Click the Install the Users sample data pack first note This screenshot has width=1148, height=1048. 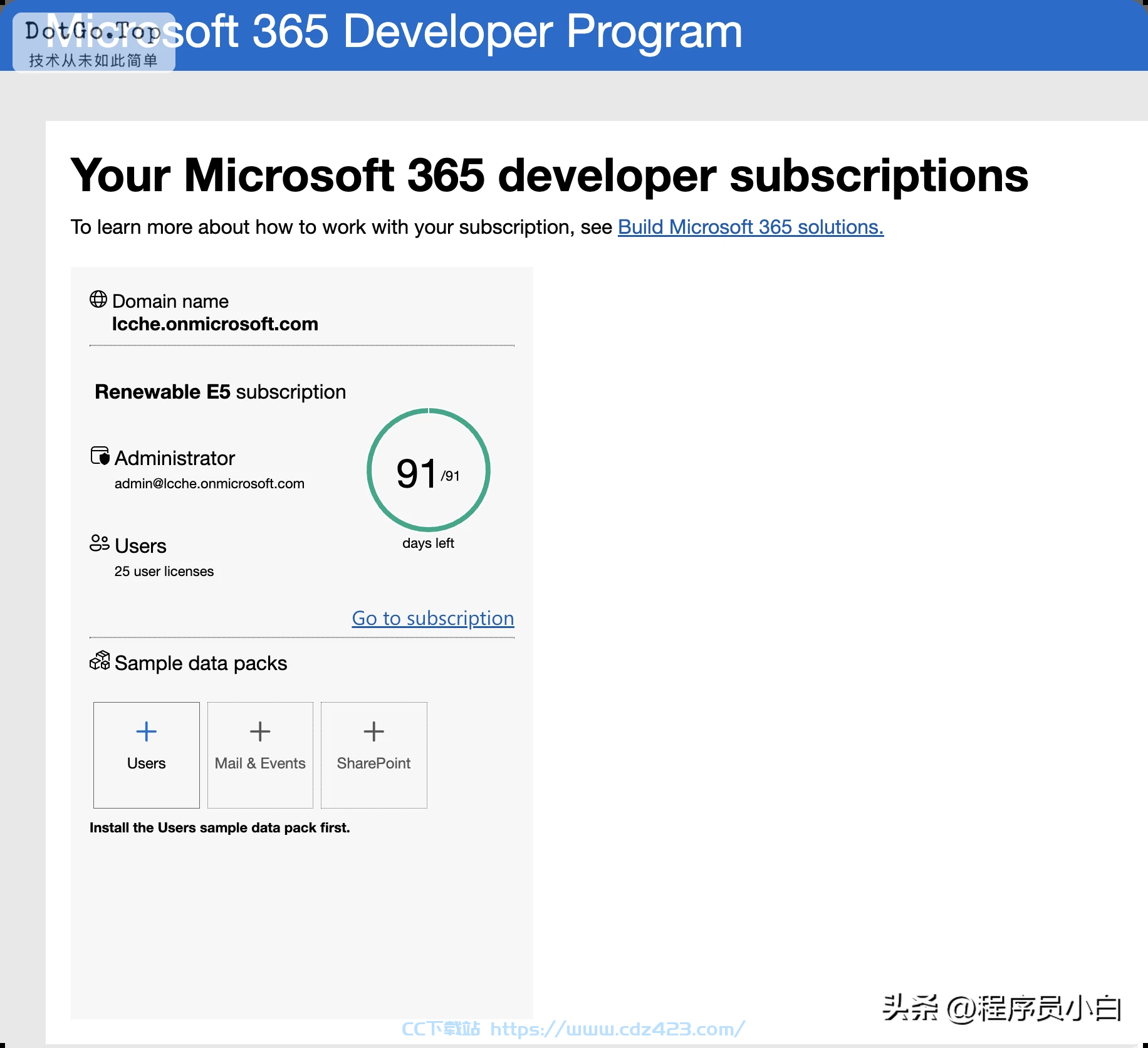[x=220, y=827]
